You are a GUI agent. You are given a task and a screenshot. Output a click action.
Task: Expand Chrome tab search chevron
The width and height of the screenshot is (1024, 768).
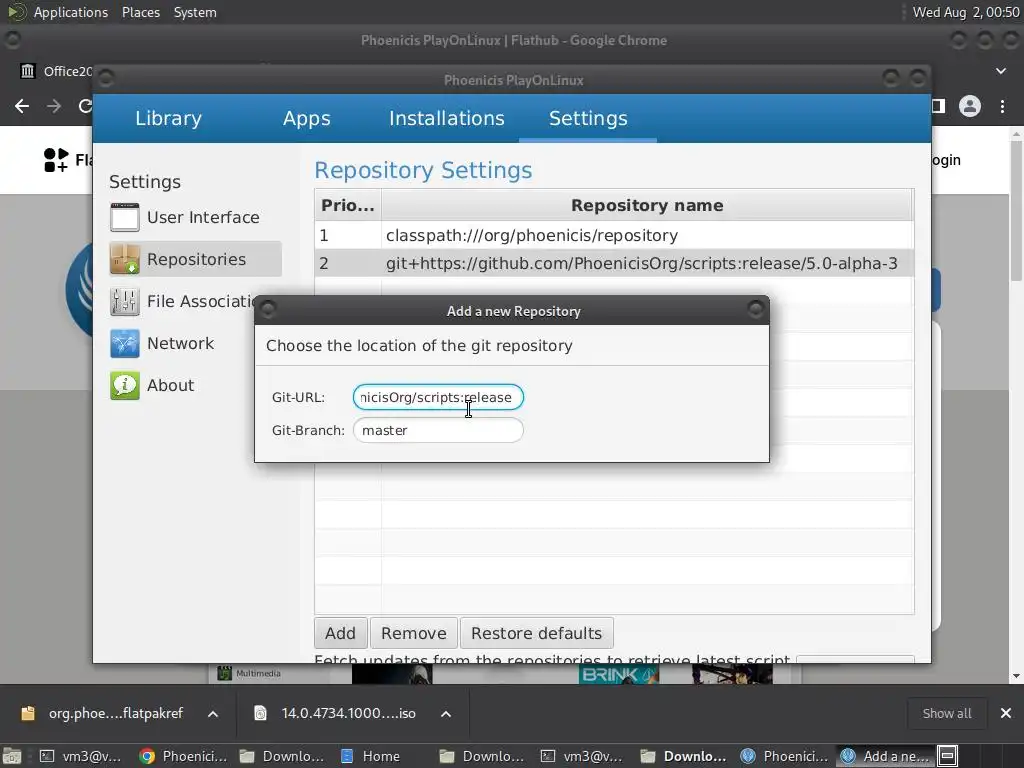pos(1001,71)
